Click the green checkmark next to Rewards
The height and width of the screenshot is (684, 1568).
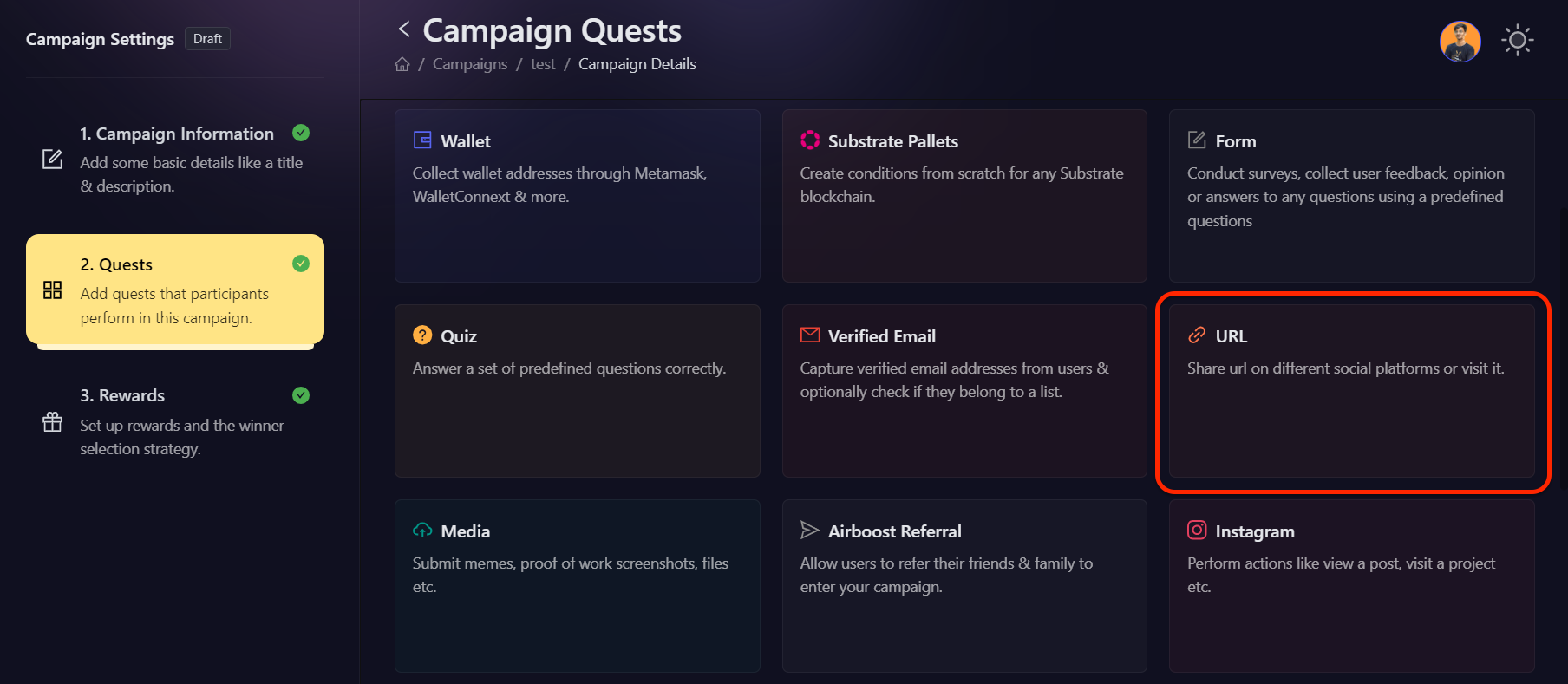click(x=301, y=395)
